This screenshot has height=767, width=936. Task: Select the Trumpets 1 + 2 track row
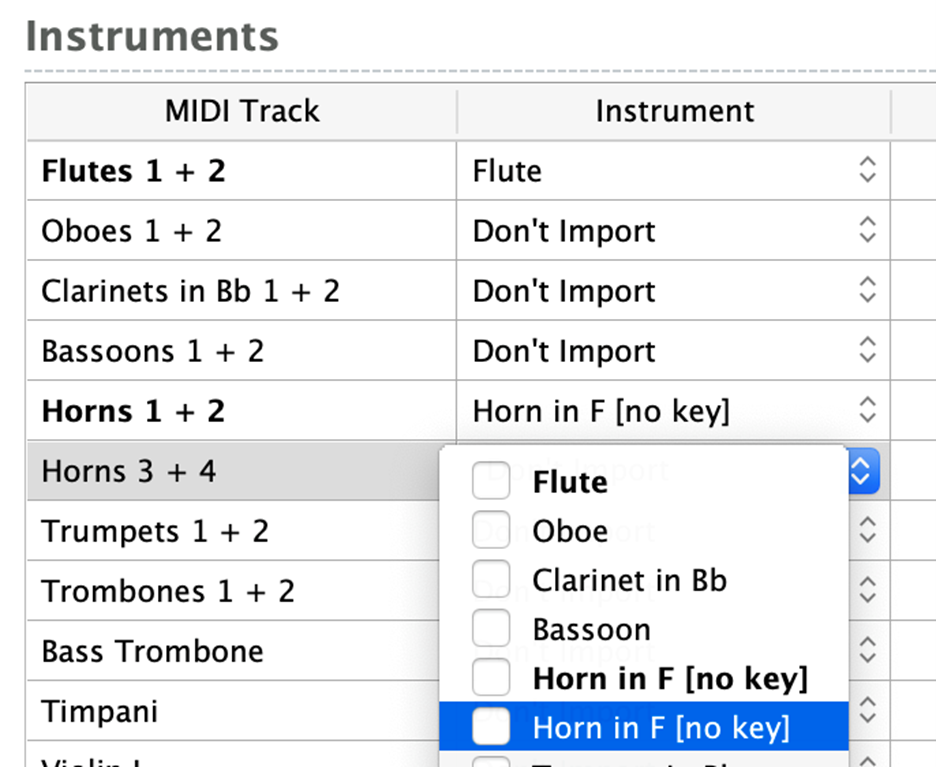[233, 531]
